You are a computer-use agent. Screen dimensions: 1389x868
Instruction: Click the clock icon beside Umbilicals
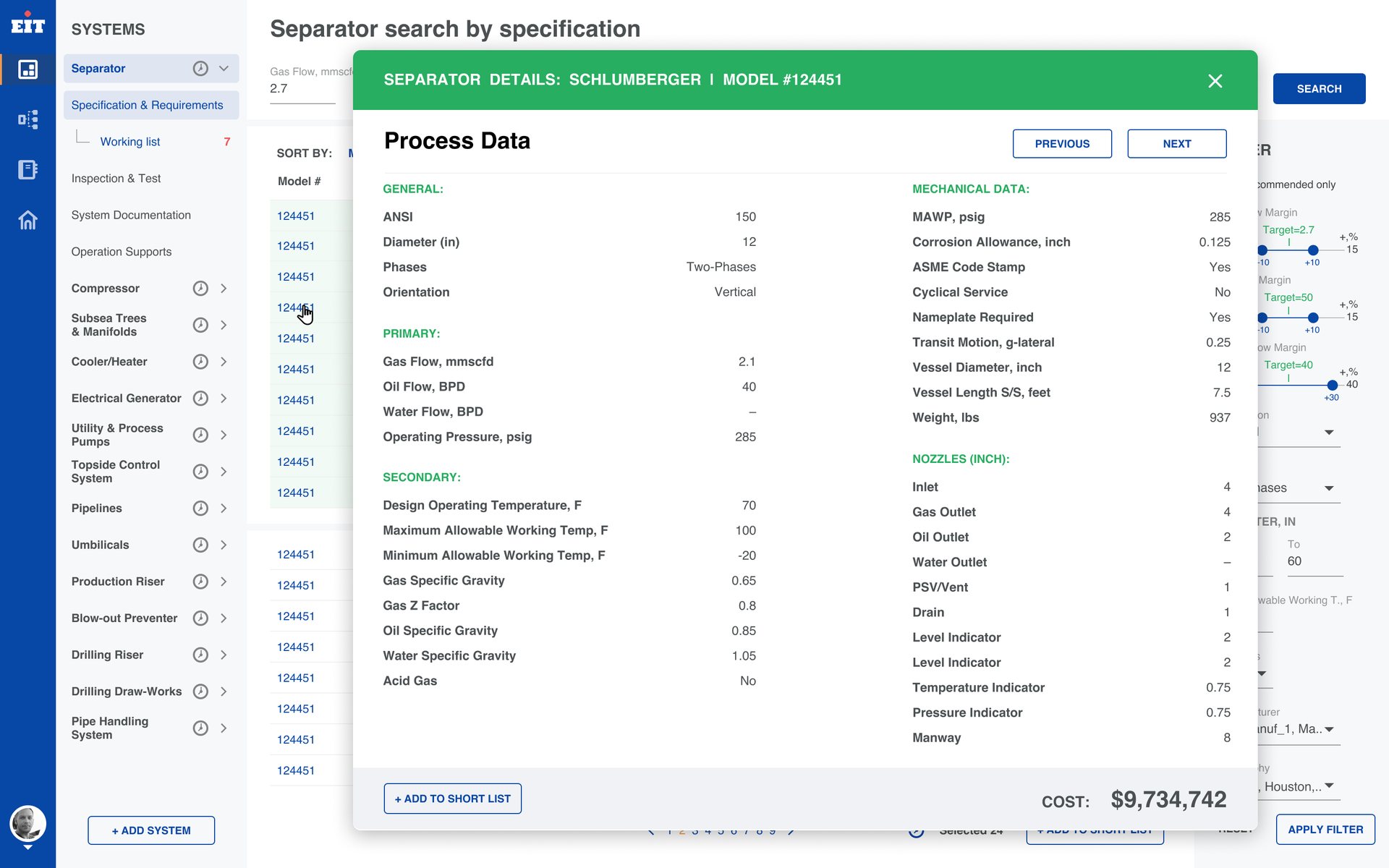pyautogui.click(x=200, y=545)
